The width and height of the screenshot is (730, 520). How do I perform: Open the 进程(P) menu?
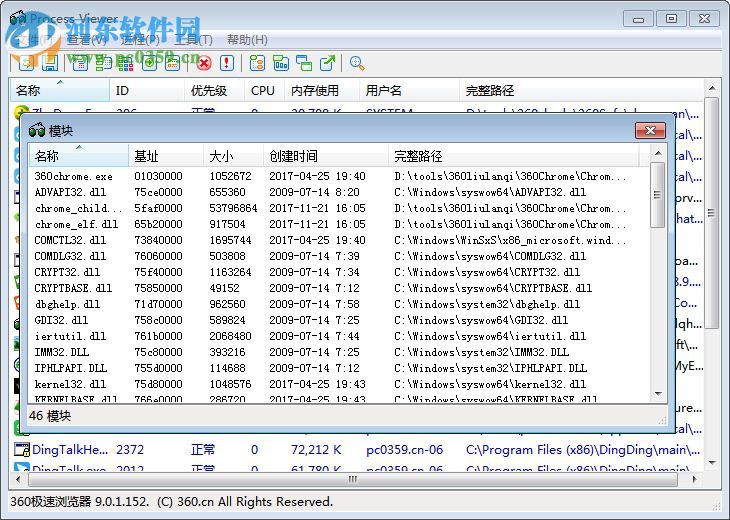click(141, 40)
